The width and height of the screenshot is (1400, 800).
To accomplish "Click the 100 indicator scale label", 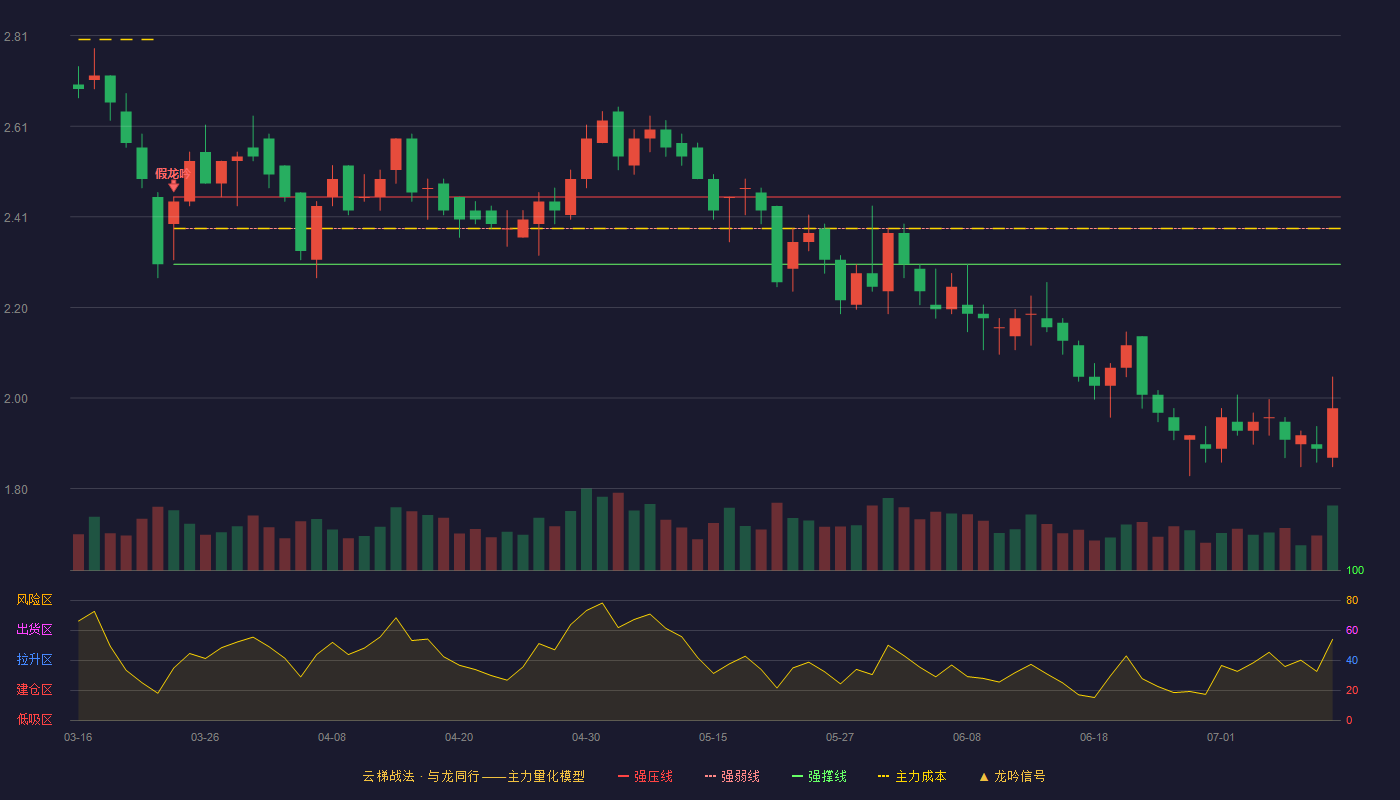I will pyautogui.click(x=1355, y=571).
